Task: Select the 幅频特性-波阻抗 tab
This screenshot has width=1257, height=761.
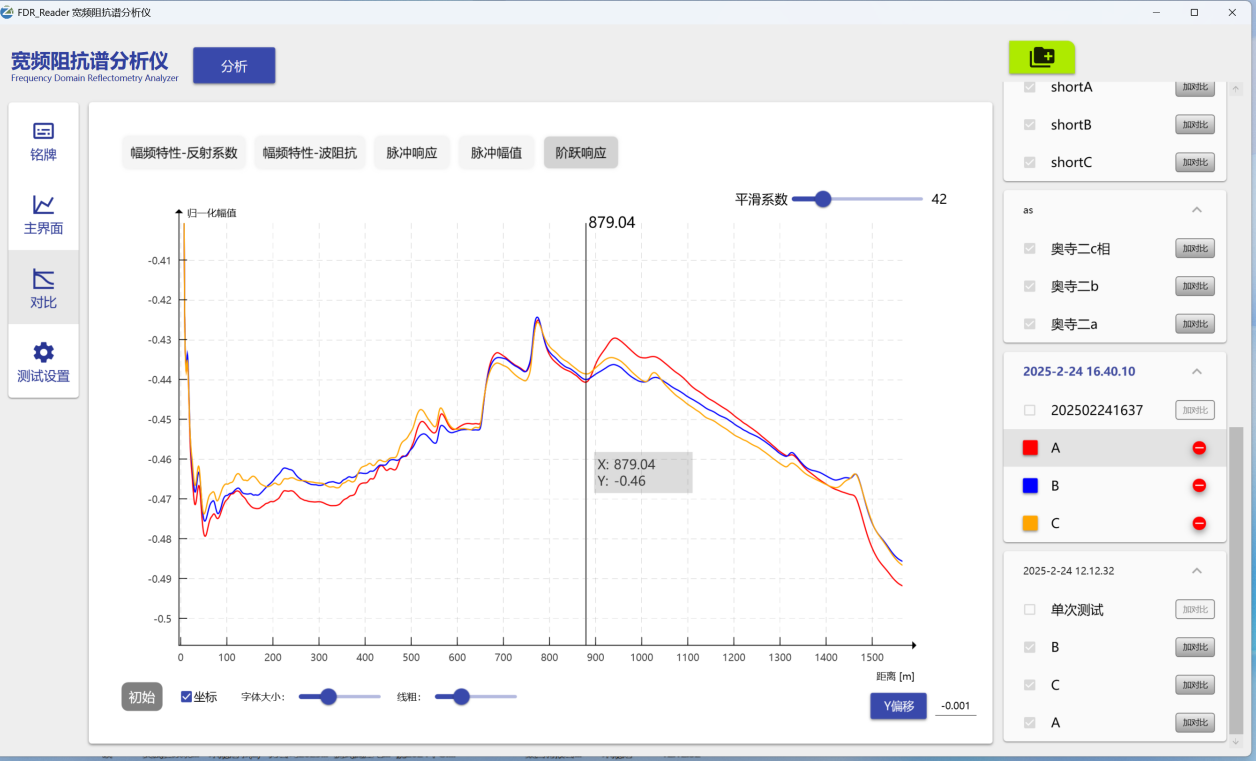Action: pyautogui.click(x=310, y=152)
